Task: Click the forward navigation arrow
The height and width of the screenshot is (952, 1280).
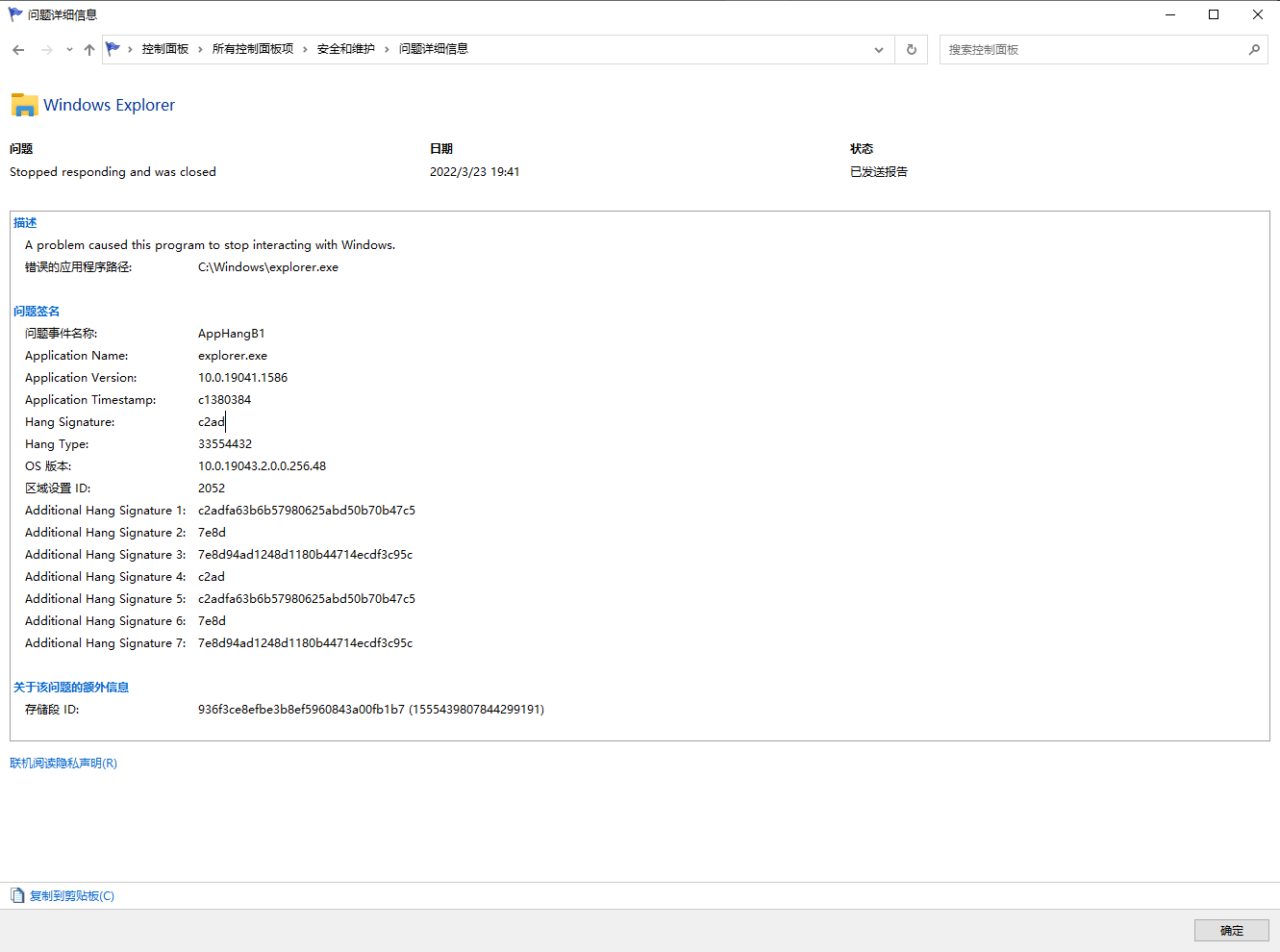Action: [x=46, y=50]
